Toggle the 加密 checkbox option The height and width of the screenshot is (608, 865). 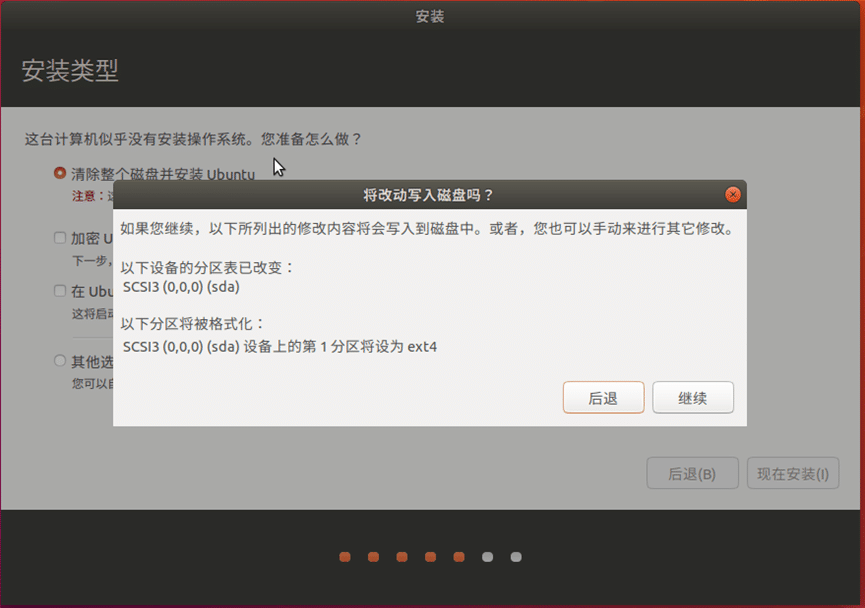(60, 238)
